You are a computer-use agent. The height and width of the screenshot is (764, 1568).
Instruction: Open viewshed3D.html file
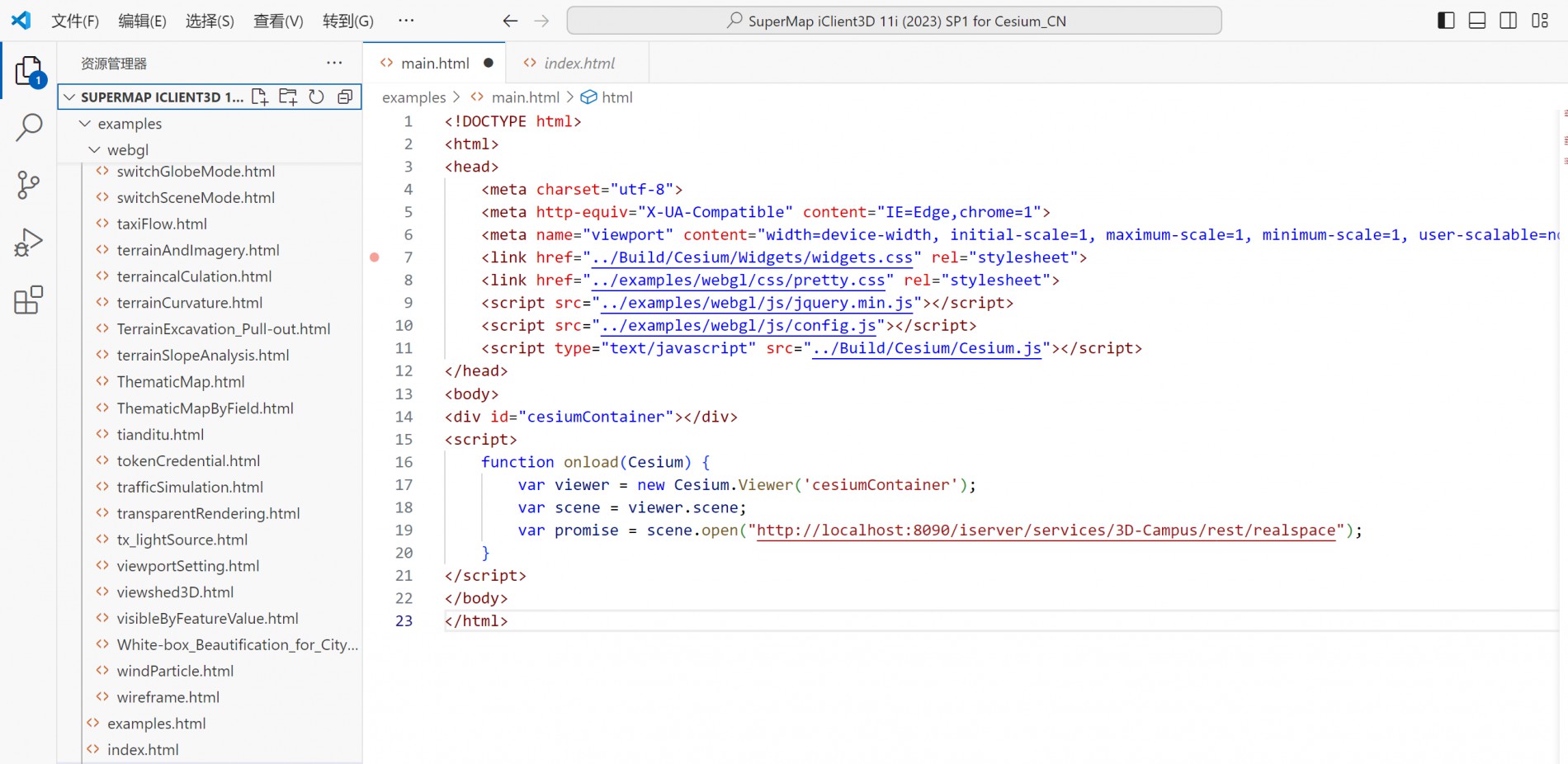point(175,592)
